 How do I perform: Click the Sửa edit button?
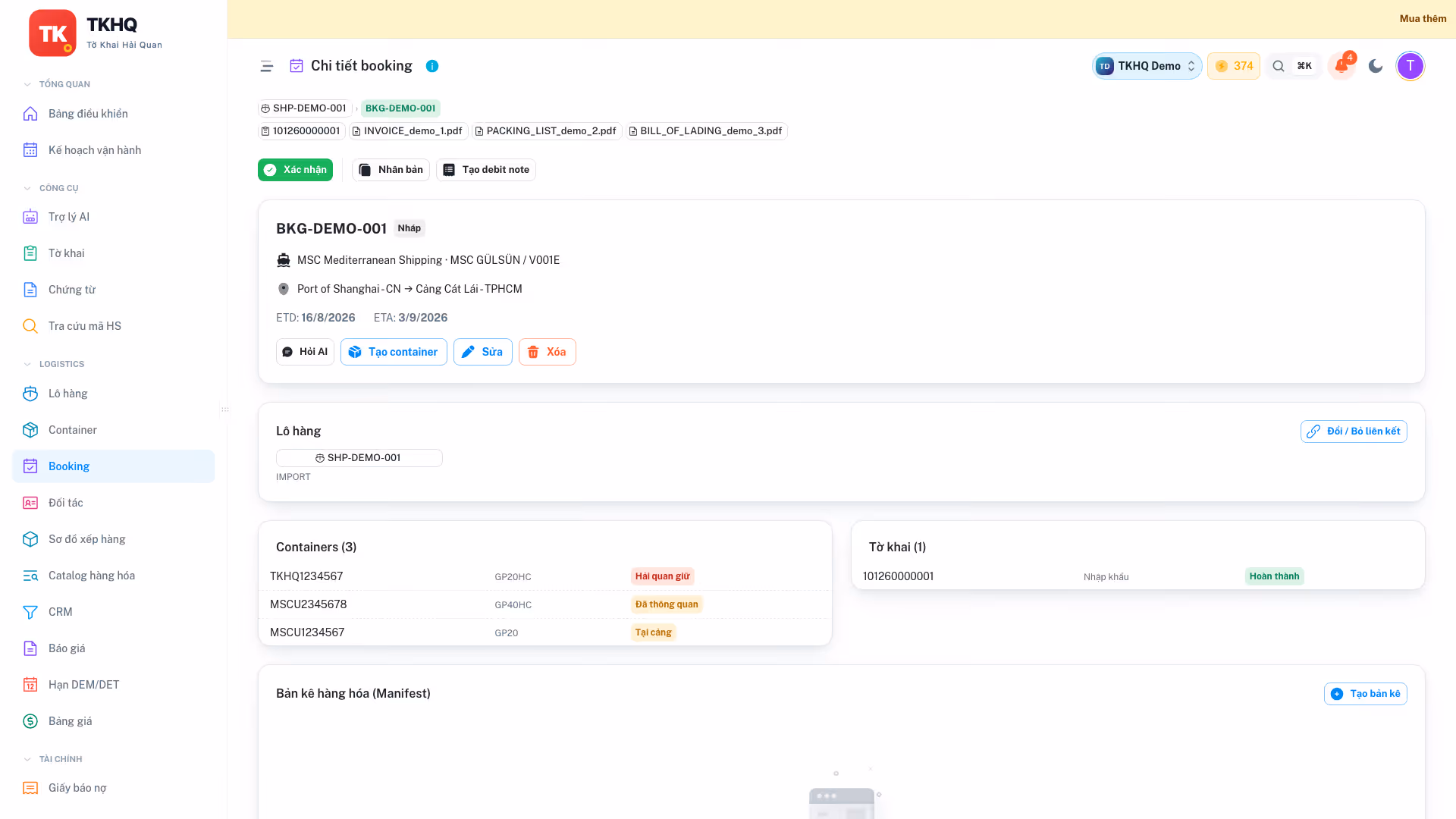pos(482,352)
